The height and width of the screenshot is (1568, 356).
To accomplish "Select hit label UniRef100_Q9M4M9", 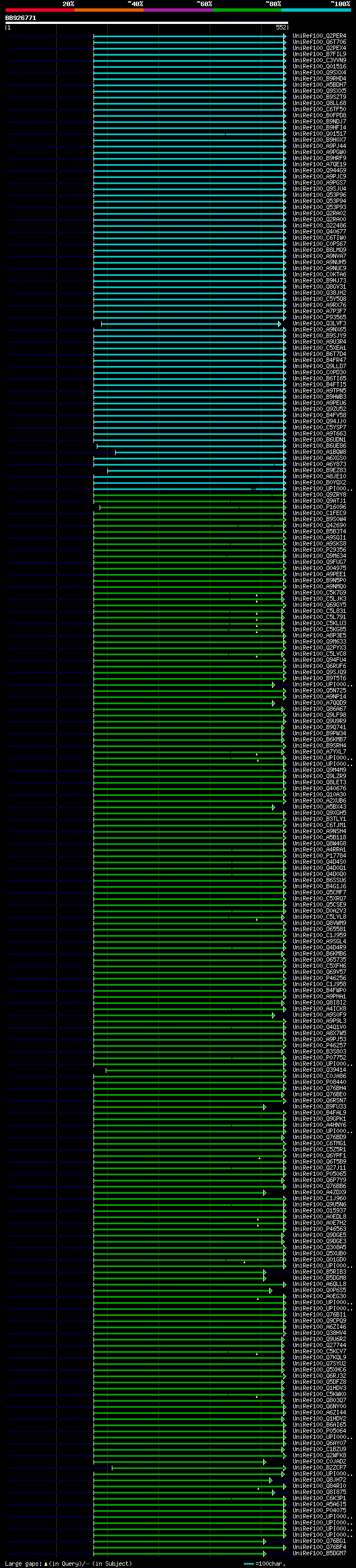I will click(319, 770).
